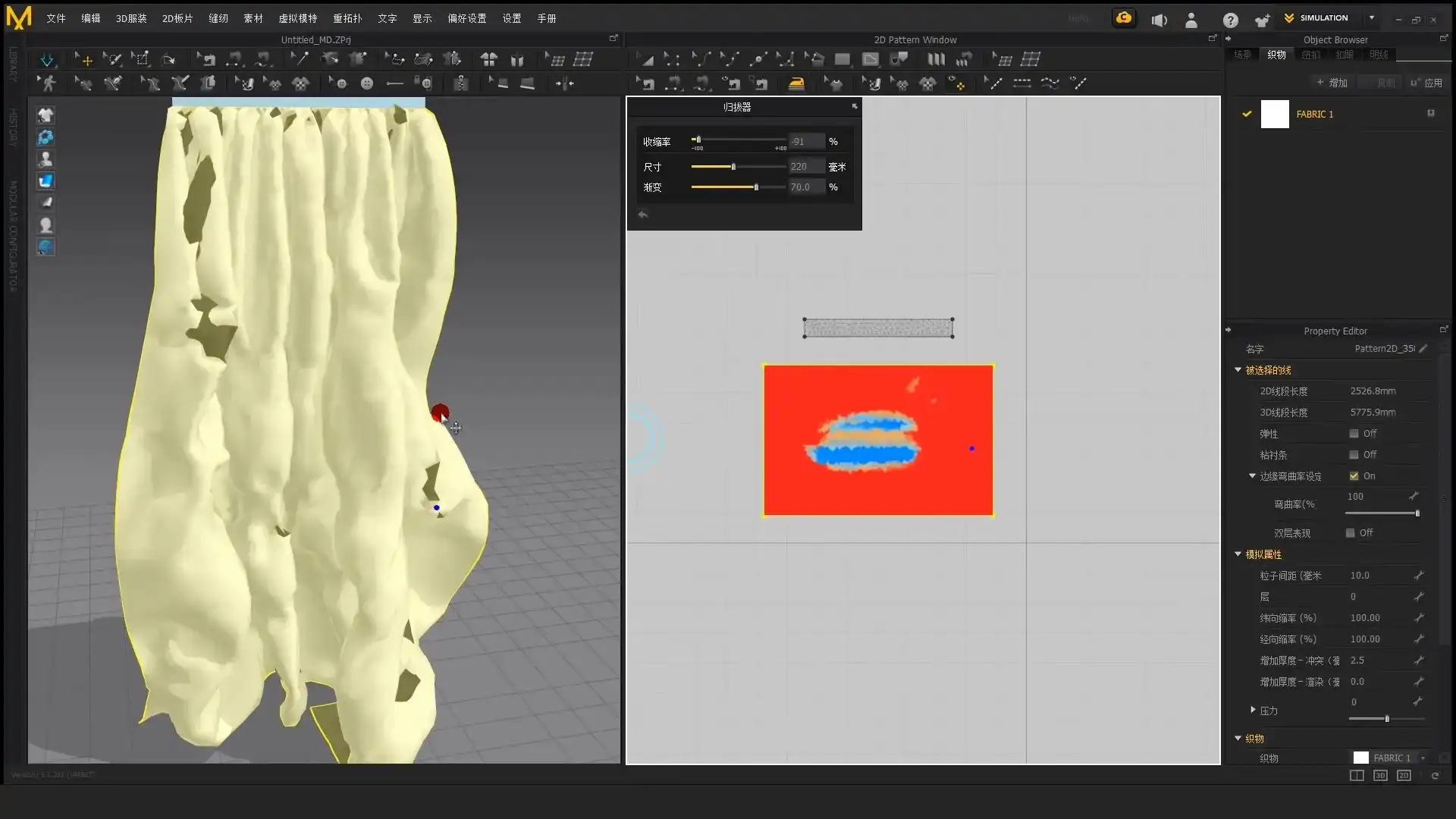This screenshot has height=819, width=1456.
Task: Click the Simulate arrow icon in 3D toolbar
Action: point(46,59)
